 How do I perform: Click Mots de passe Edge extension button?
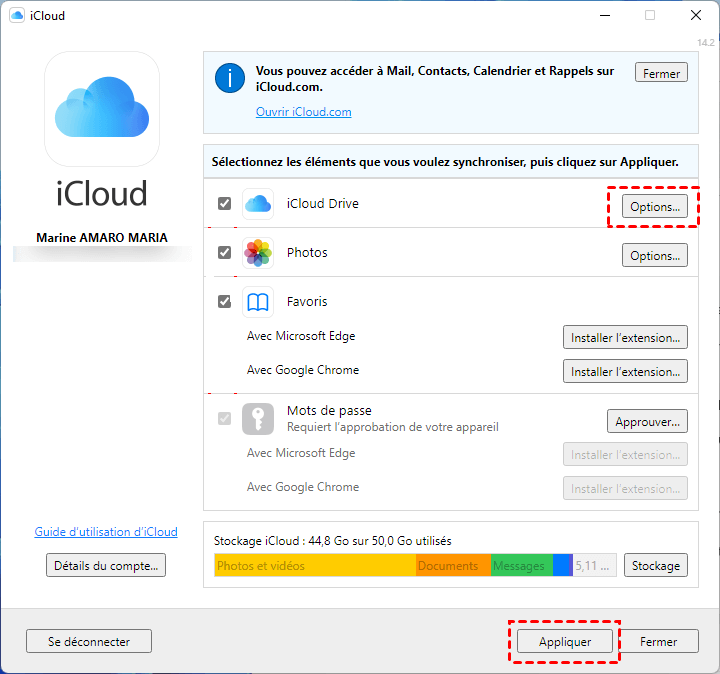pyautogui.click(x=625, y=455)
